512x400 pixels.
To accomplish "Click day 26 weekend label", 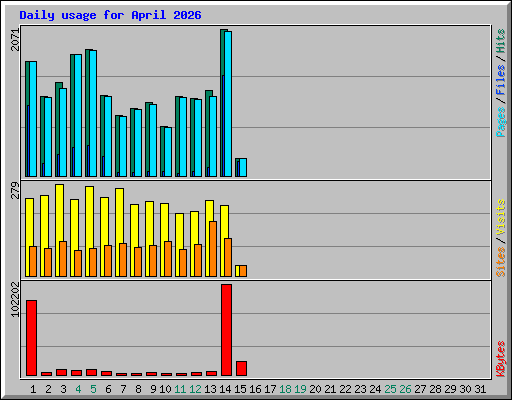I will pos(405,389).
